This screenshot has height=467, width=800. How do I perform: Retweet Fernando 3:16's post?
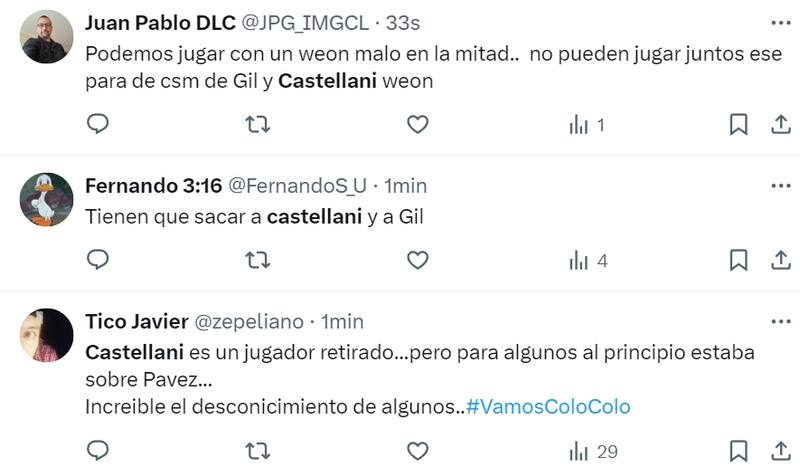257,260
